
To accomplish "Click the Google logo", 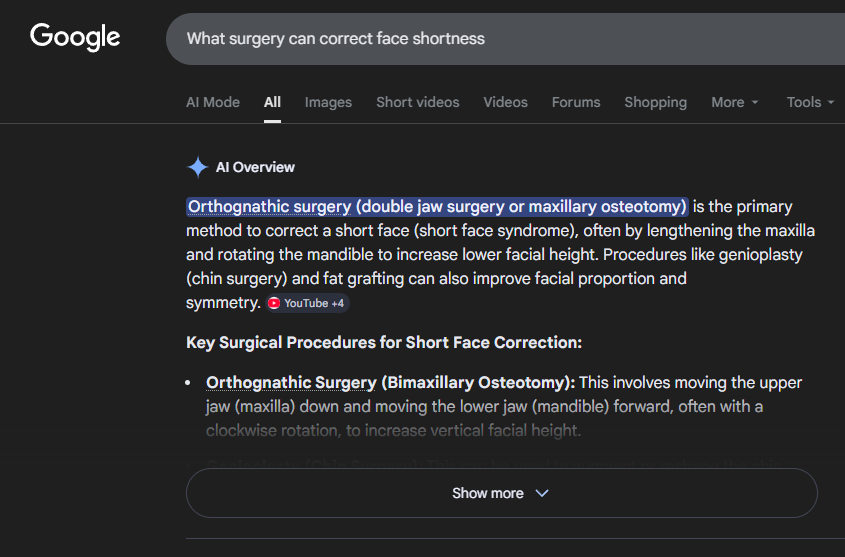I will click(75, 38).
